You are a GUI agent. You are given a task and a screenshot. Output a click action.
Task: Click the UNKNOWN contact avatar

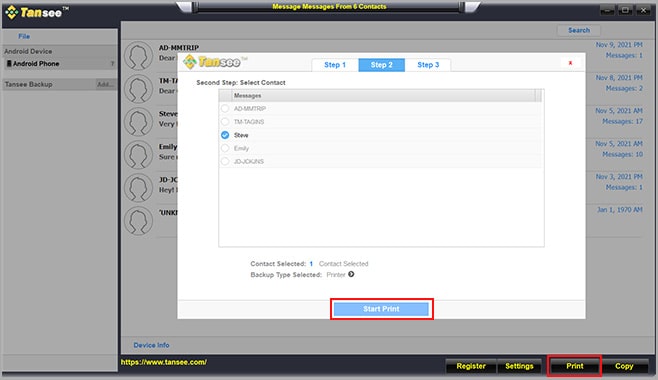(138, 221)
